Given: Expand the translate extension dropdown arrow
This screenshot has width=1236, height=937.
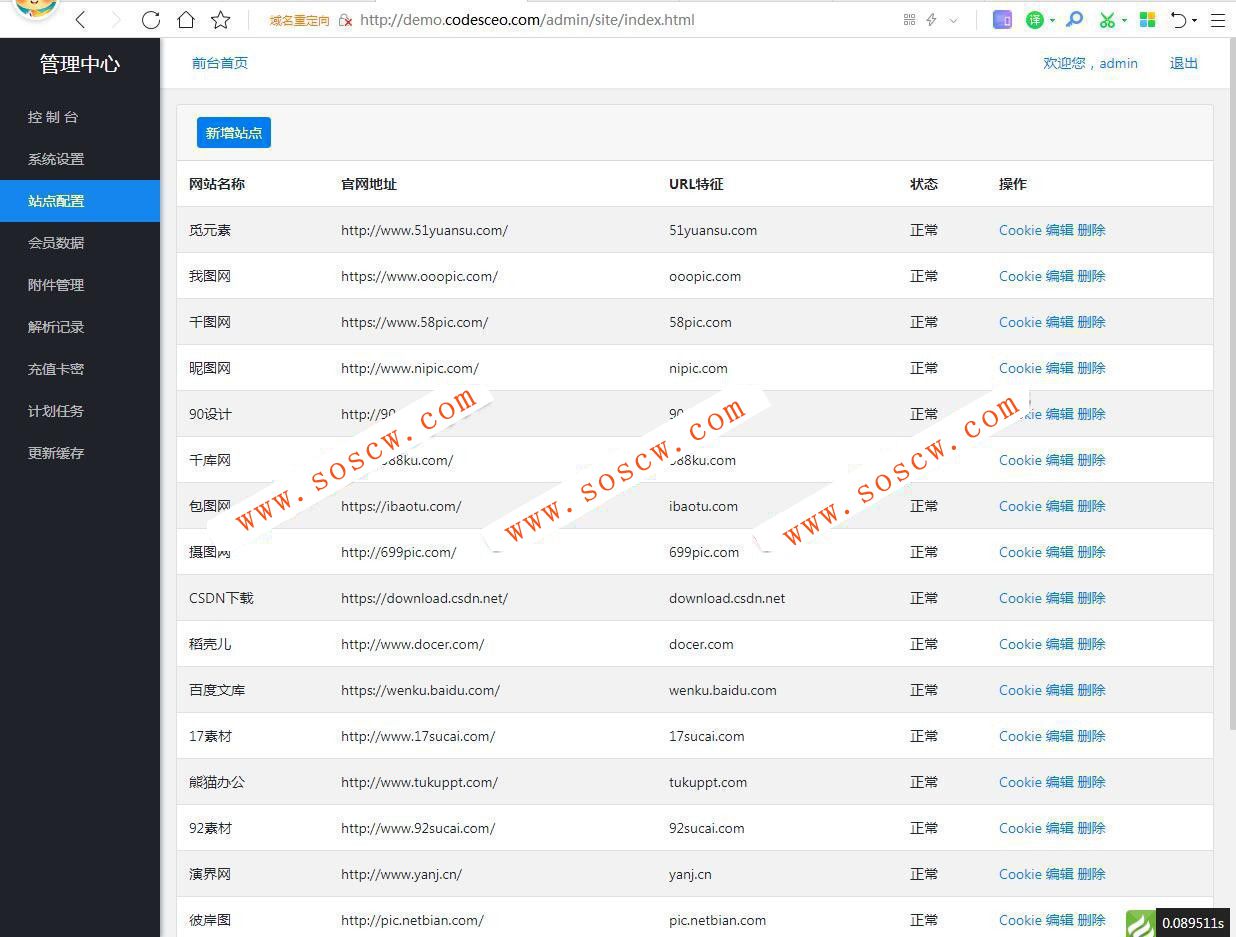Looking at the screenshot, I should (1052, 21).
